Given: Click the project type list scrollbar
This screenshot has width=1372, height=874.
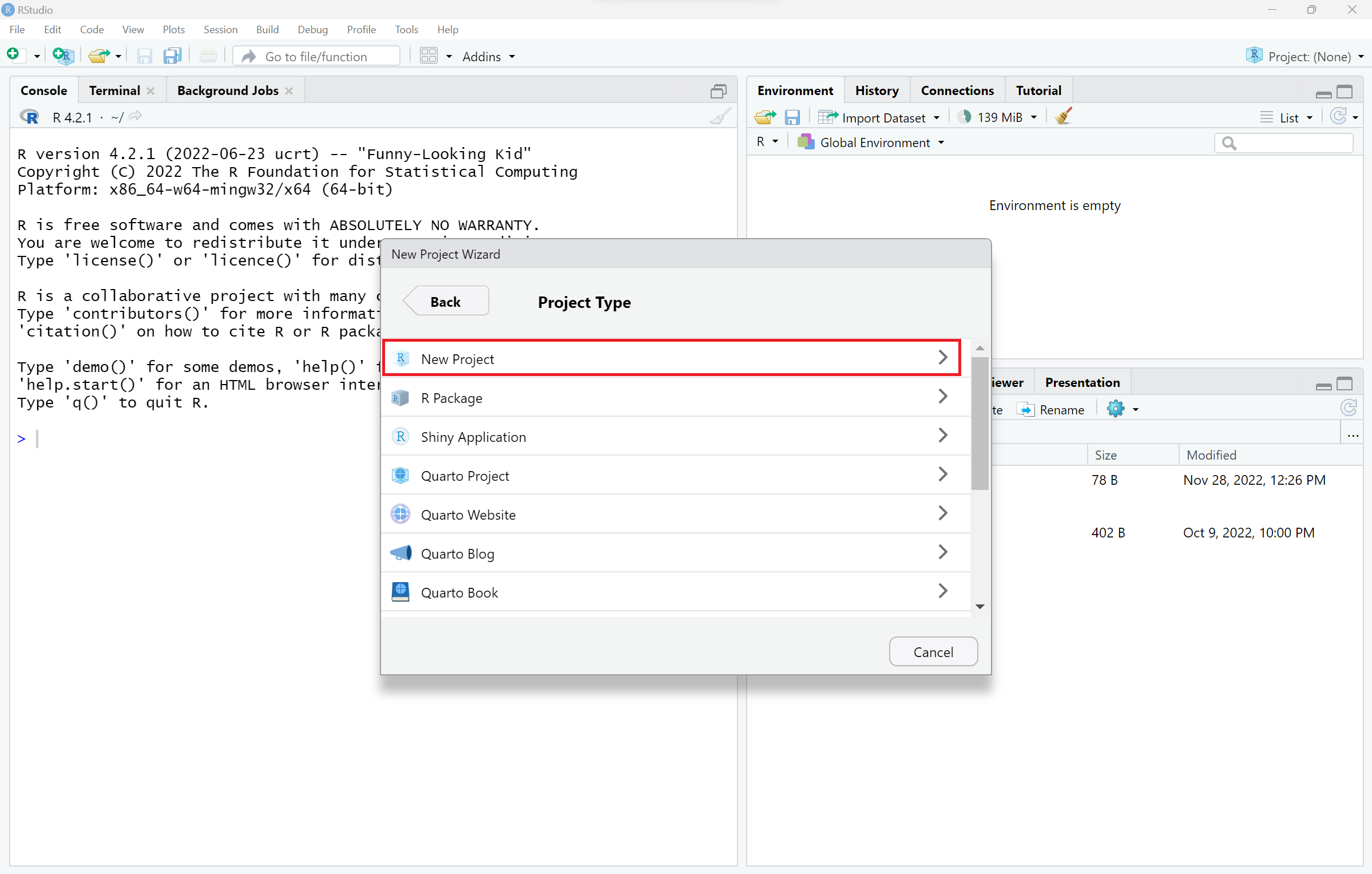Looking at the screenshot, I should coord(980,424).
